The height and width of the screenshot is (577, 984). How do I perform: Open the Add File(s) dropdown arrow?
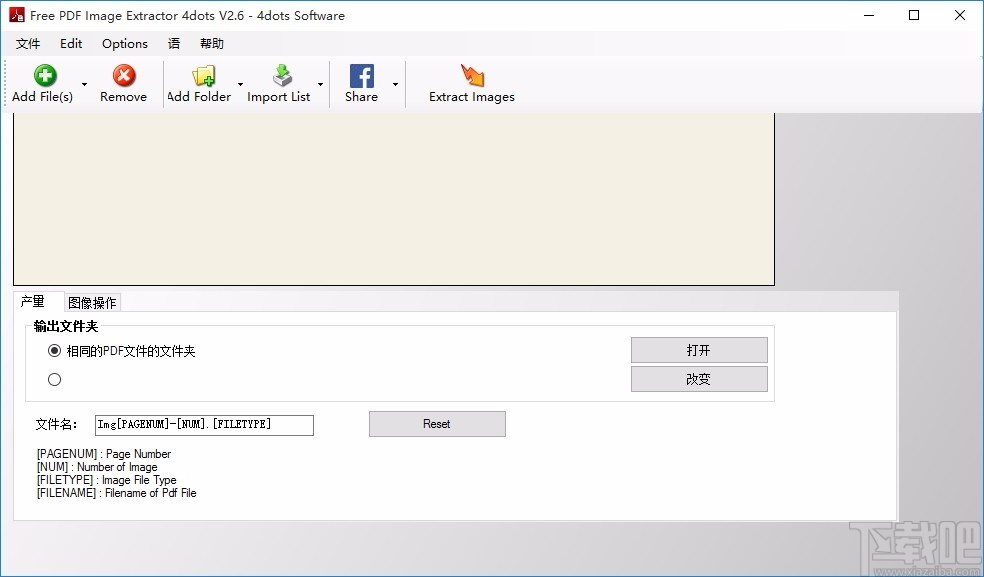pos(84,85)
